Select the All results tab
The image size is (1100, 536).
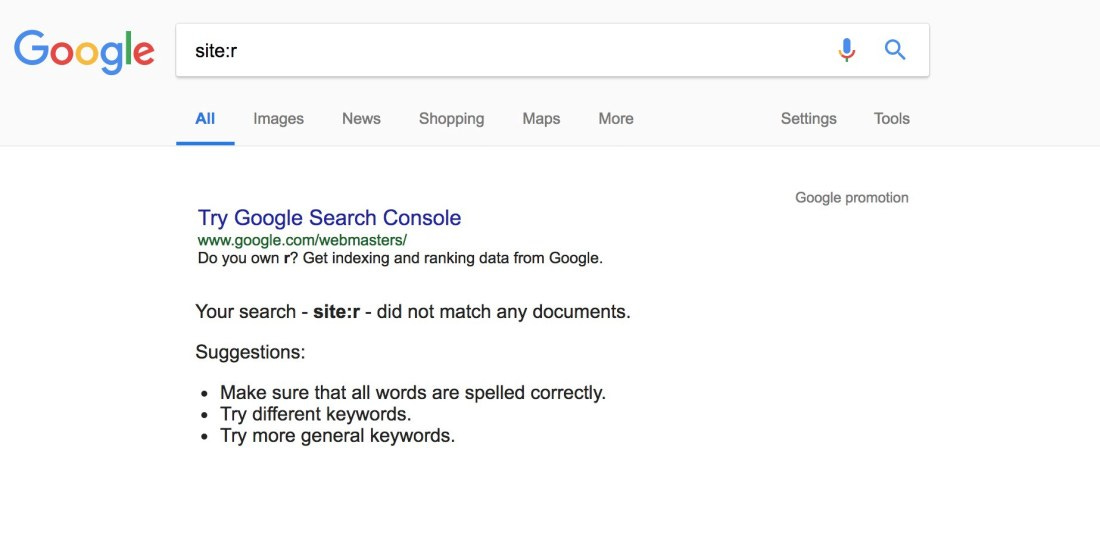click(x=205, y=119)
